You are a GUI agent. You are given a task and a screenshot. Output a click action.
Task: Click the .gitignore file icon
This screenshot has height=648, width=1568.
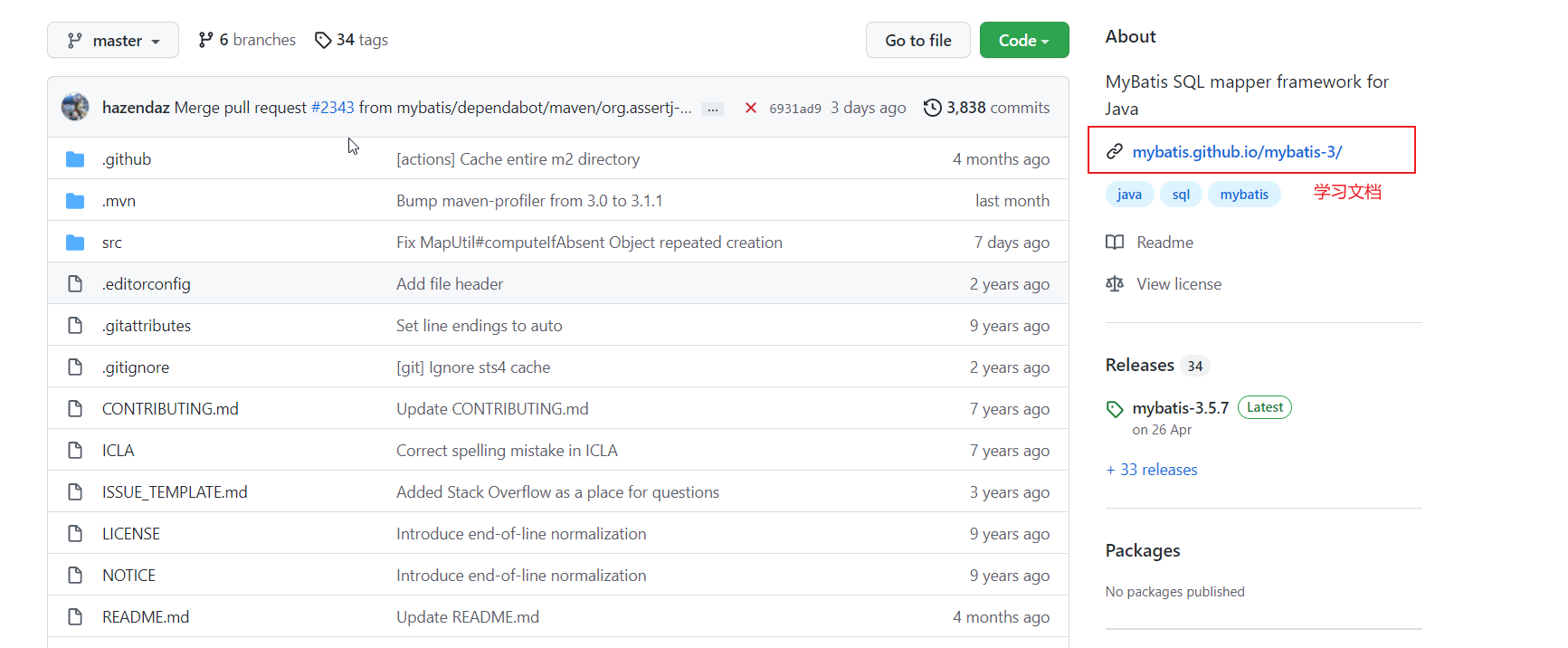[x=75, y=367]
